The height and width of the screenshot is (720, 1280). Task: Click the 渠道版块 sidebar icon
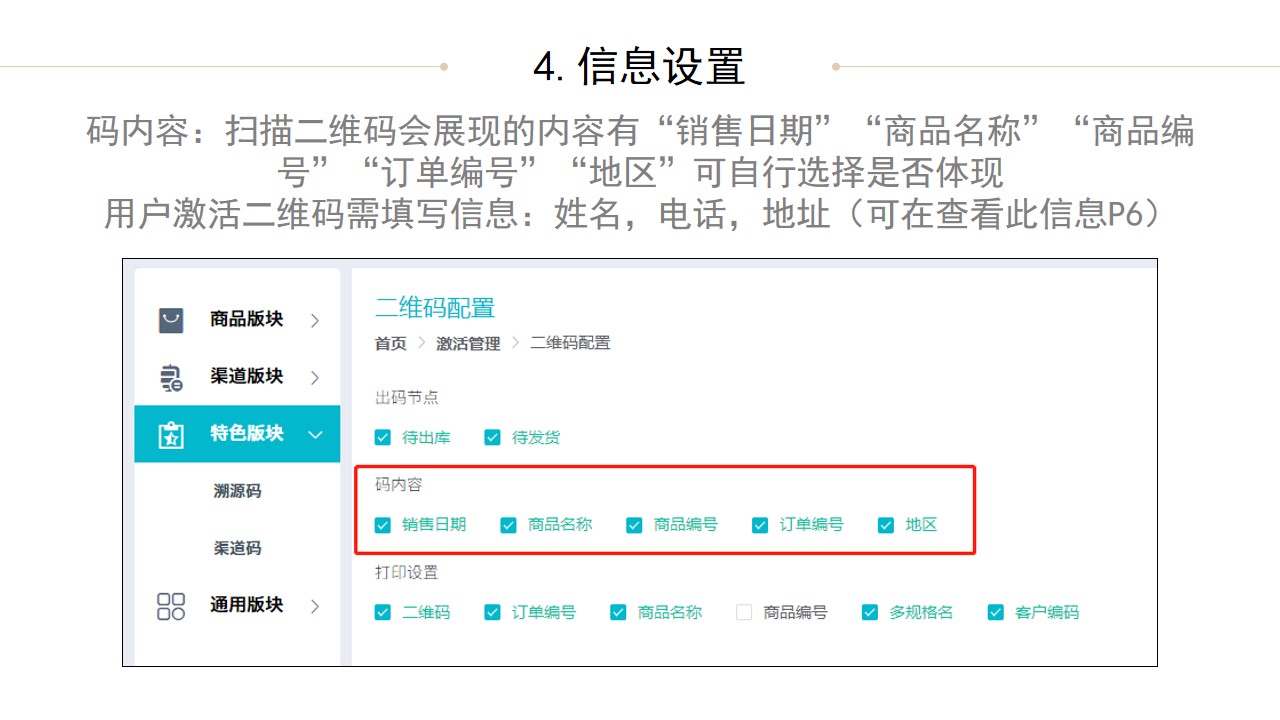[x=171, y=377]
